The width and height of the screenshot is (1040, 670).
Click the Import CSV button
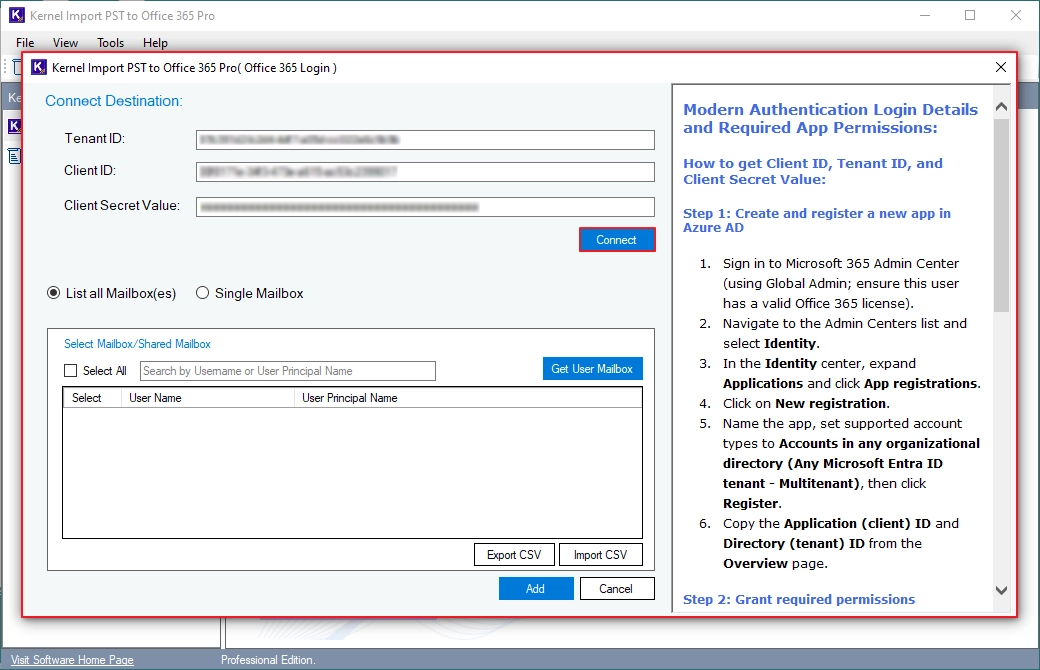[x=600, y=555]
